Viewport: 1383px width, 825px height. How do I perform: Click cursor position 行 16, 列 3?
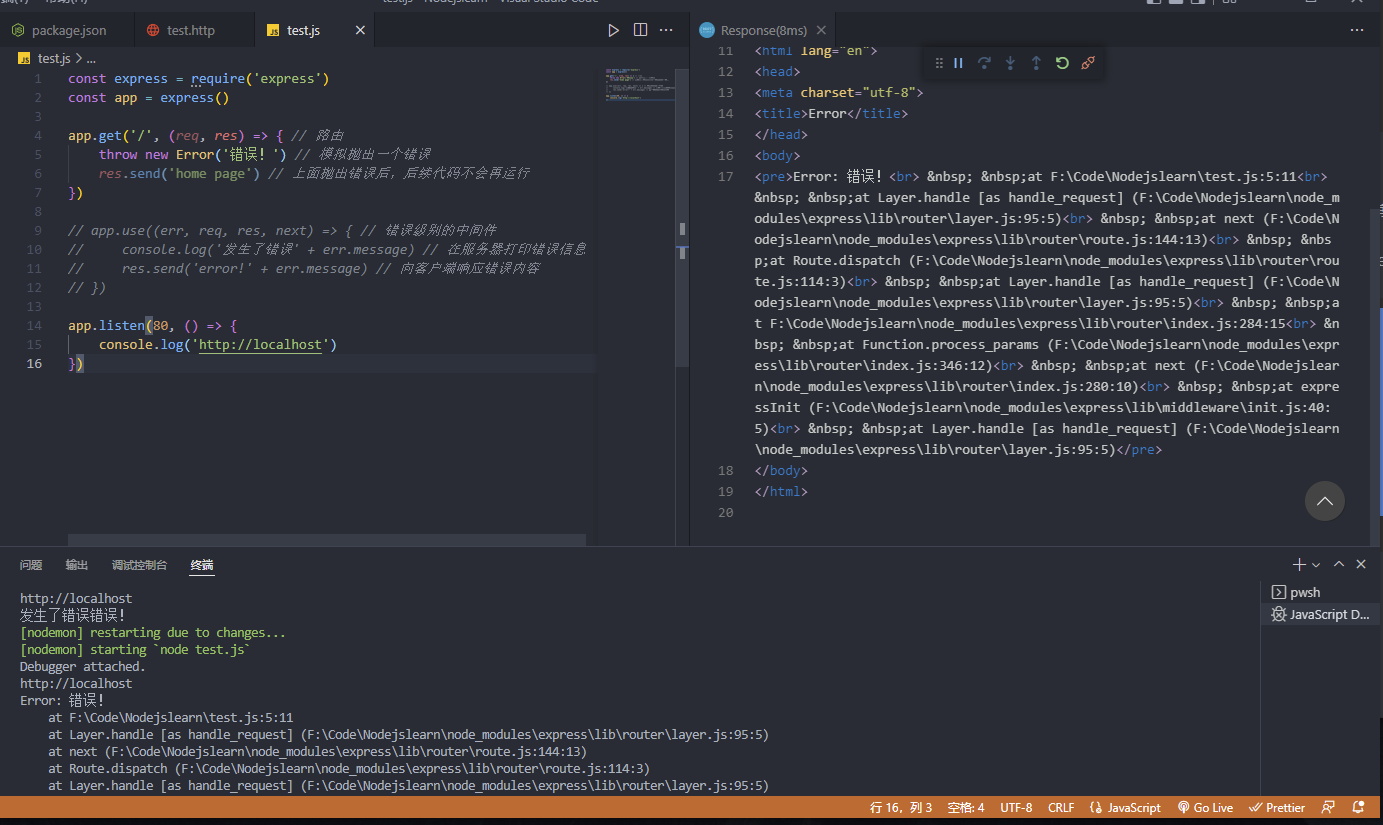(x=901, y=808)
